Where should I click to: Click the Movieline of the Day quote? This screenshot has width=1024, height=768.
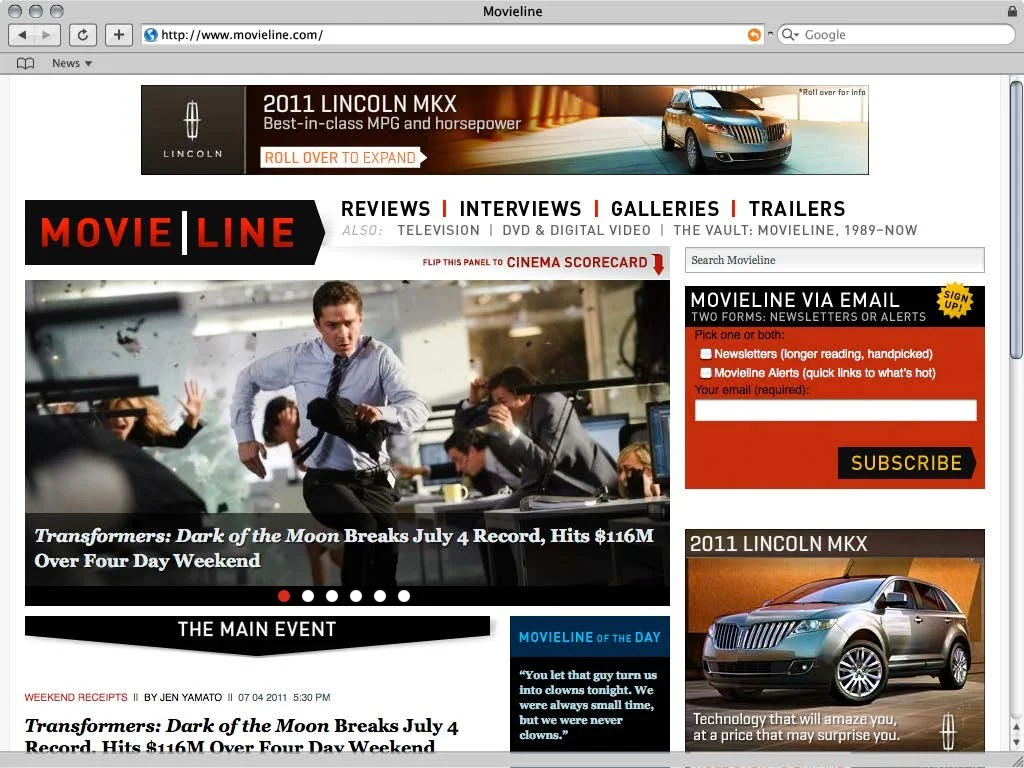point(588,705)
